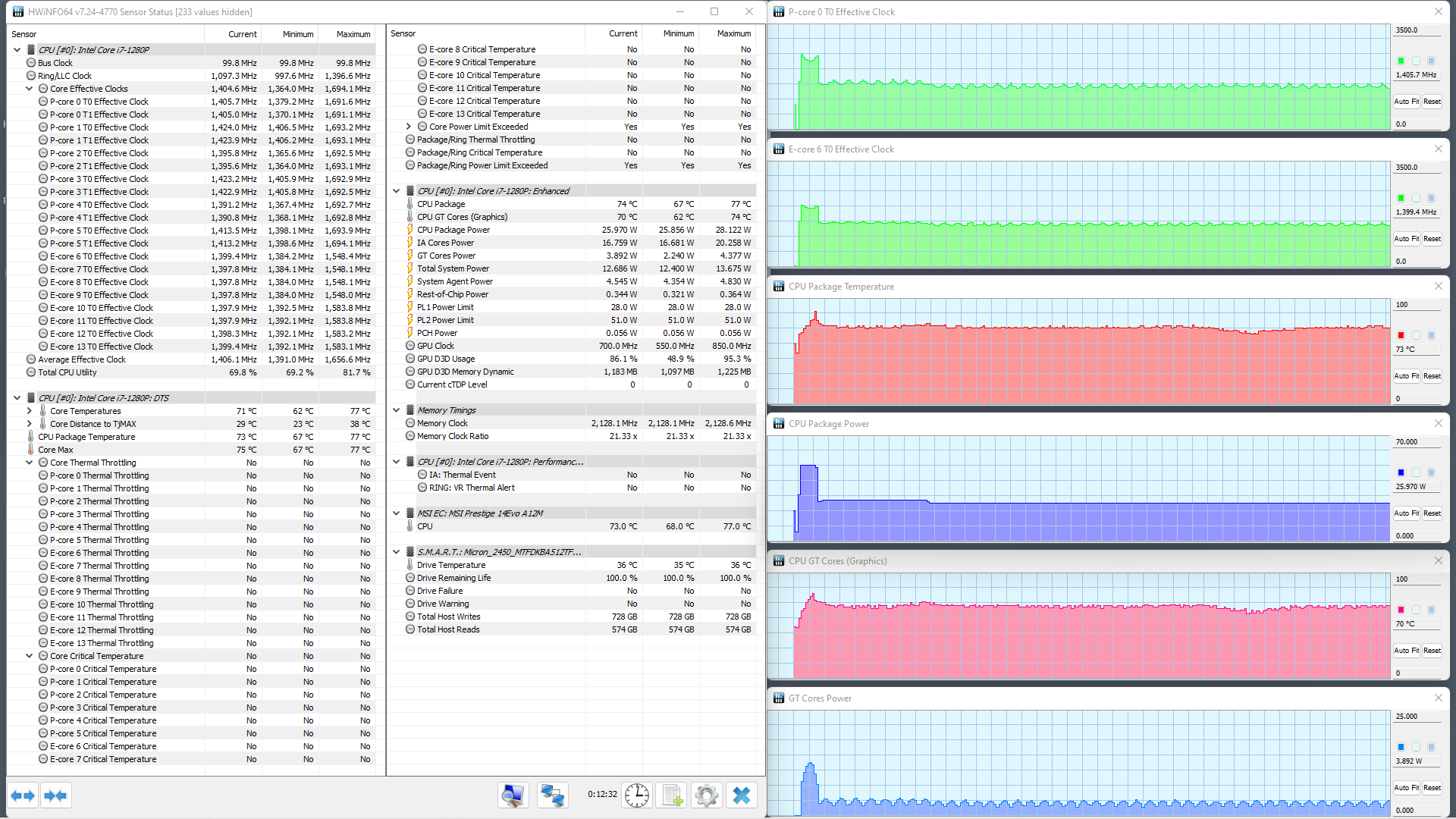The height and width of the screenshot is (819, 1456).
Task: Click the expand columns left-right arrows icon
Action: click(23, 795)
